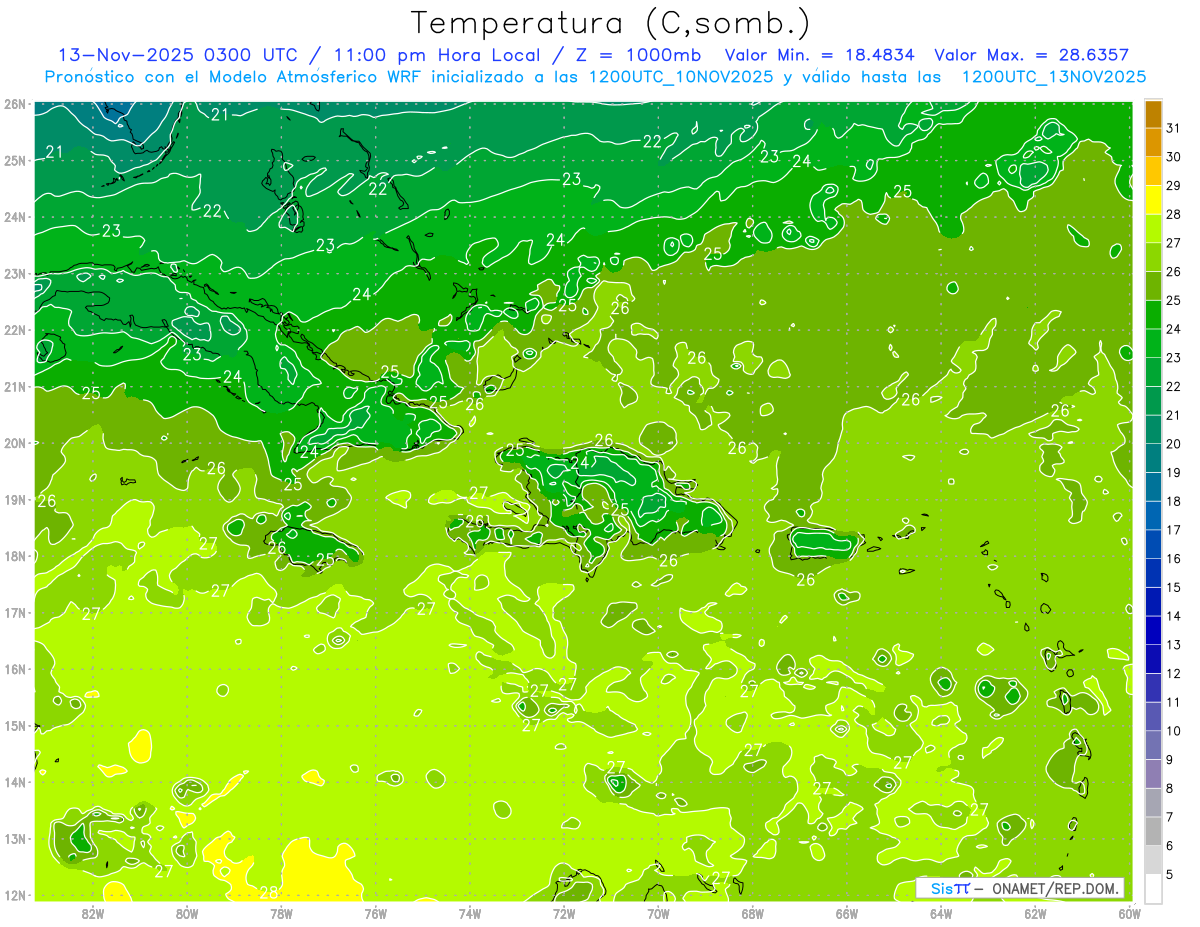Click the '62W' longitude label

1035,912
